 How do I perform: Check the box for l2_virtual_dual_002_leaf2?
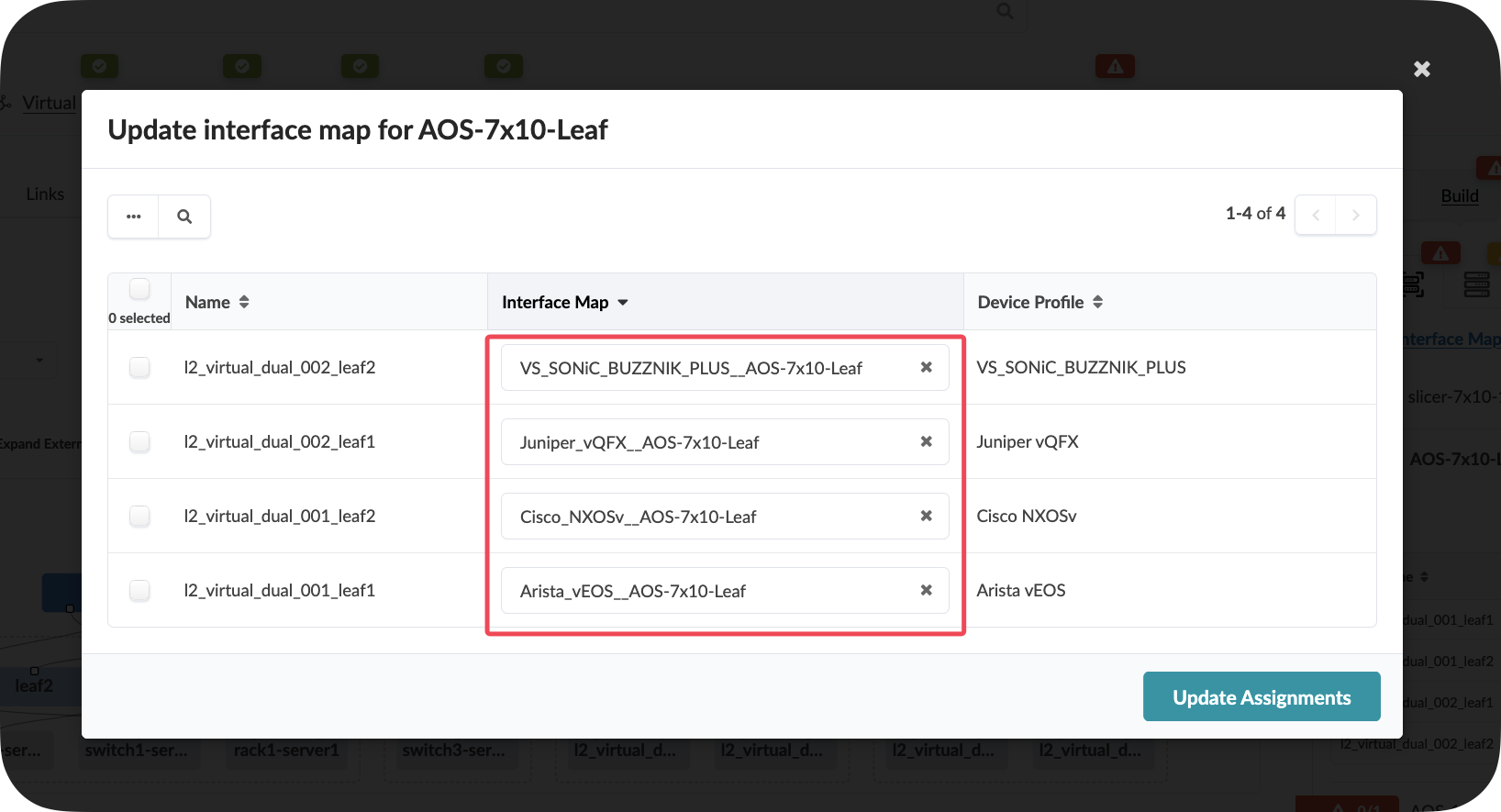pyautogui.click(x=139, y=368)
